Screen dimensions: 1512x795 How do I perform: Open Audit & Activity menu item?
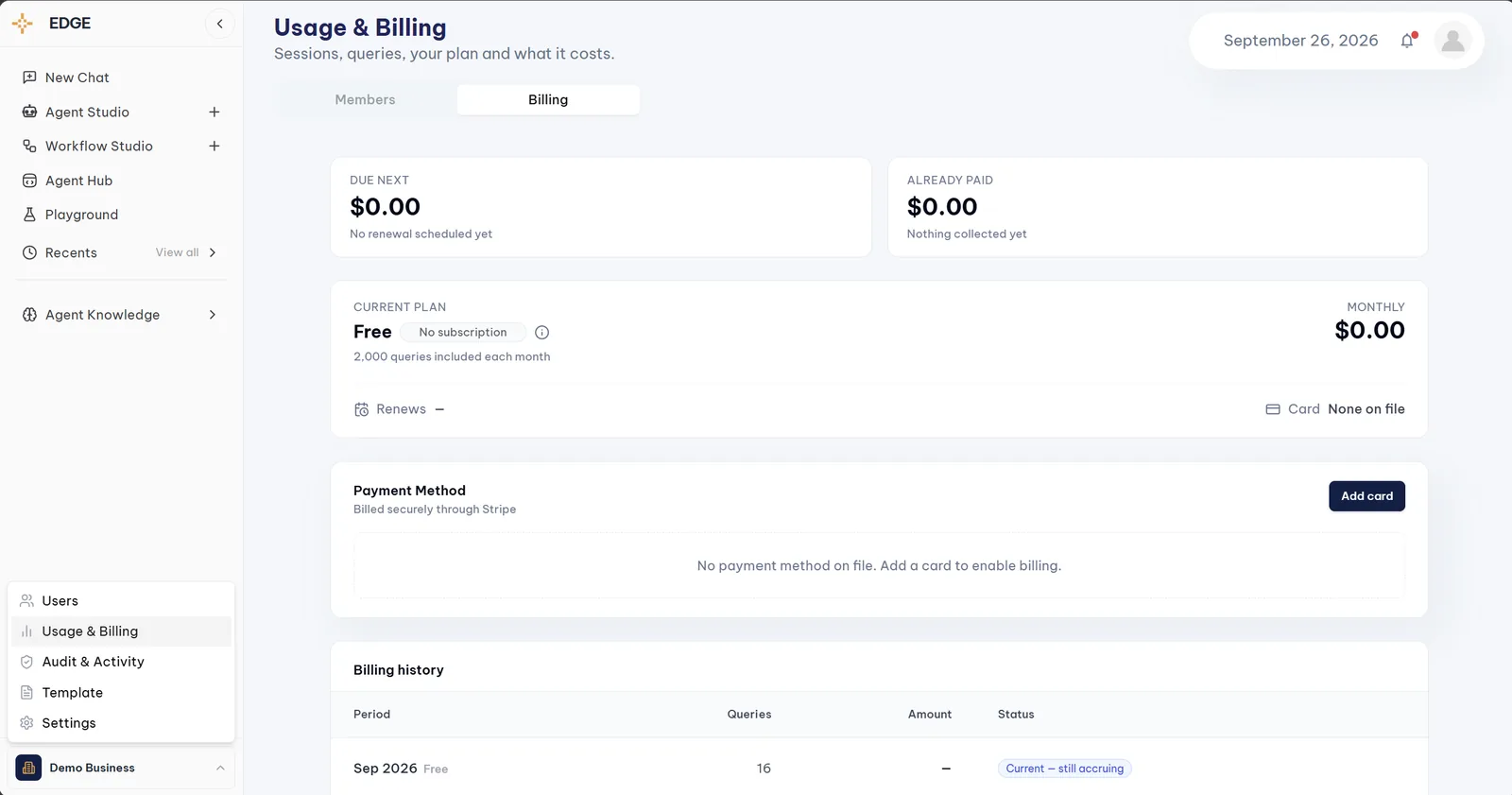coord(122,662)
